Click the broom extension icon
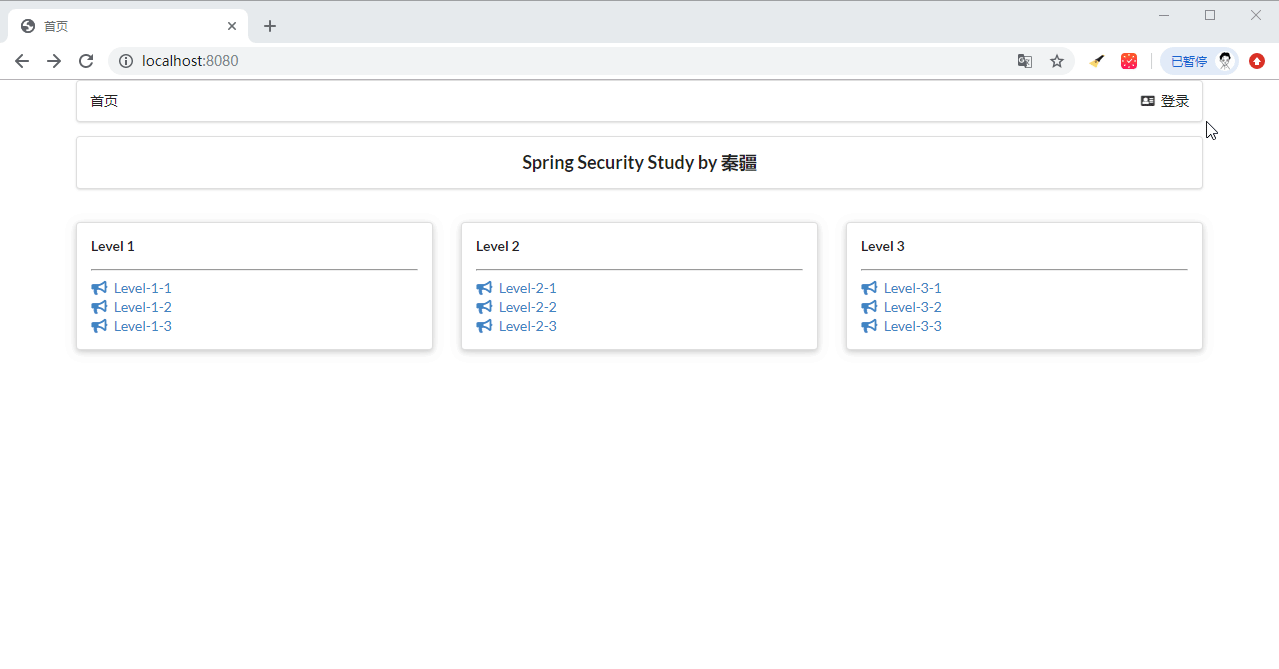Image resolution: width=1279 pixels, height=669 pixels. point(1097,61)
